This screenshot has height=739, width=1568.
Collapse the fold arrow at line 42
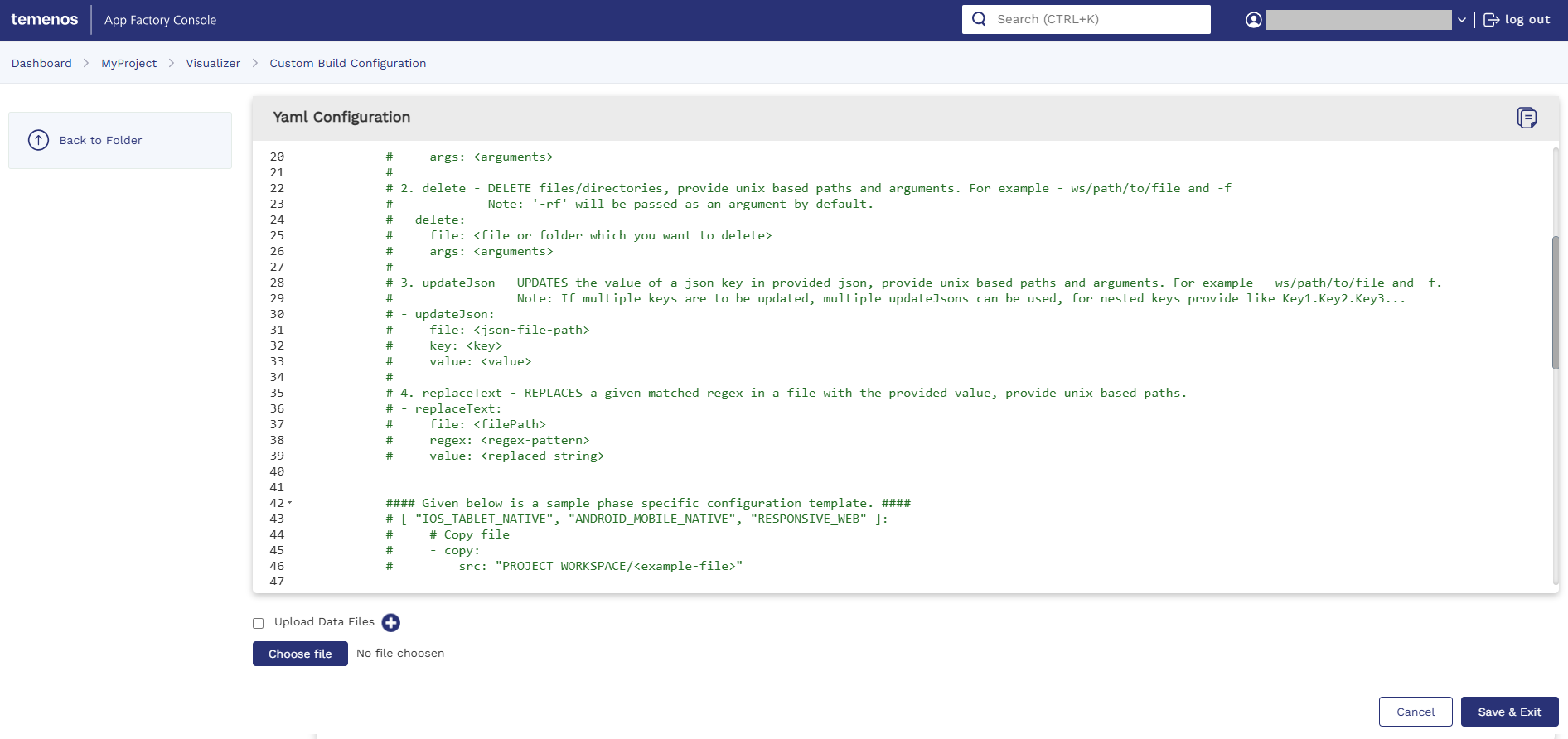point(289,503)
